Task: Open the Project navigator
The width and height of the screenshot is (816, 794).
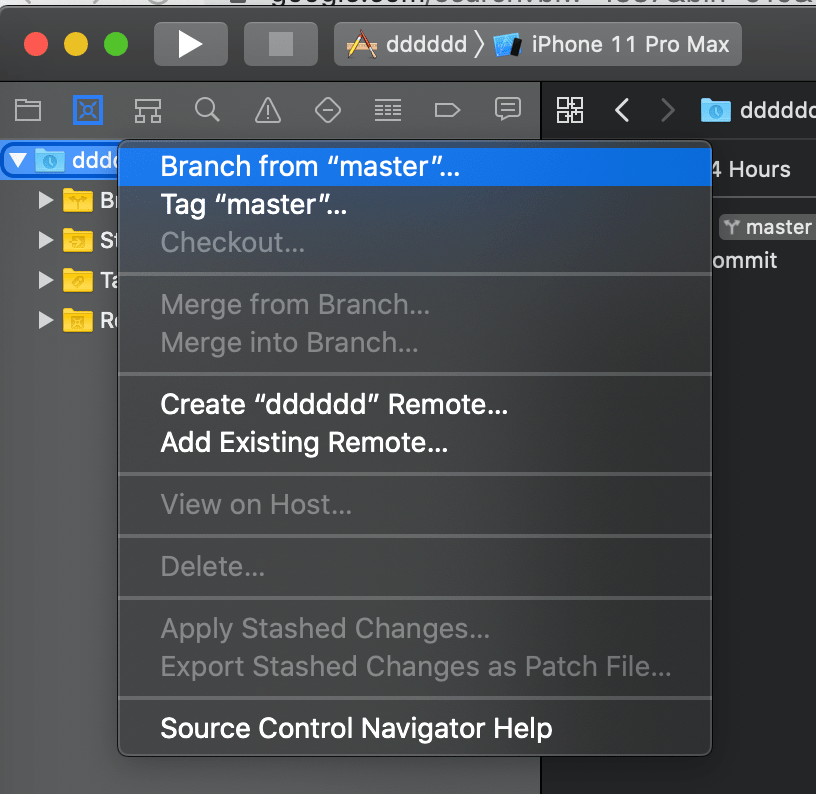Action: [27, 110]
